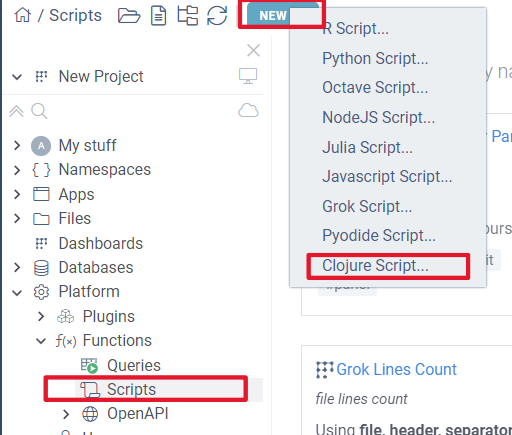Image resolution: width=512 pixels, height=435 pixels.
Task: Click Scripts in the breadcrumb path
Action: pos(75,15)
